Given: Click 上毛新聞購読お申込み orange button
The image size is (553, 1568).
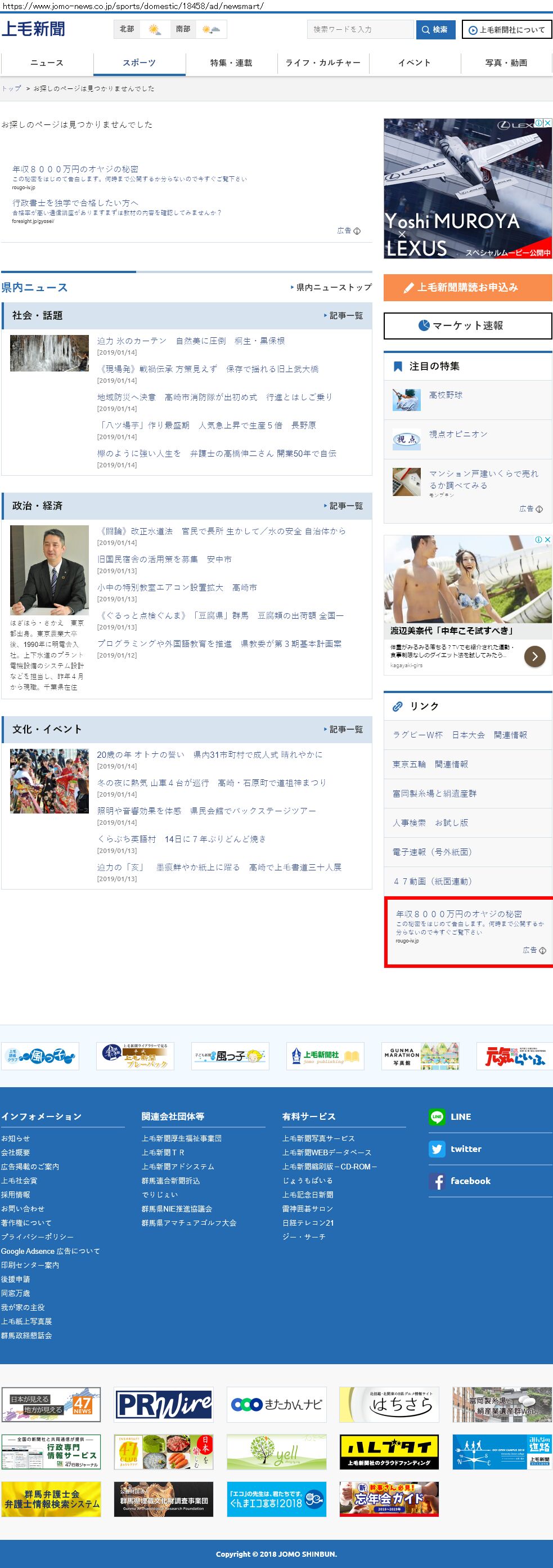Looking at the screenshot, I should pos(467,287).
